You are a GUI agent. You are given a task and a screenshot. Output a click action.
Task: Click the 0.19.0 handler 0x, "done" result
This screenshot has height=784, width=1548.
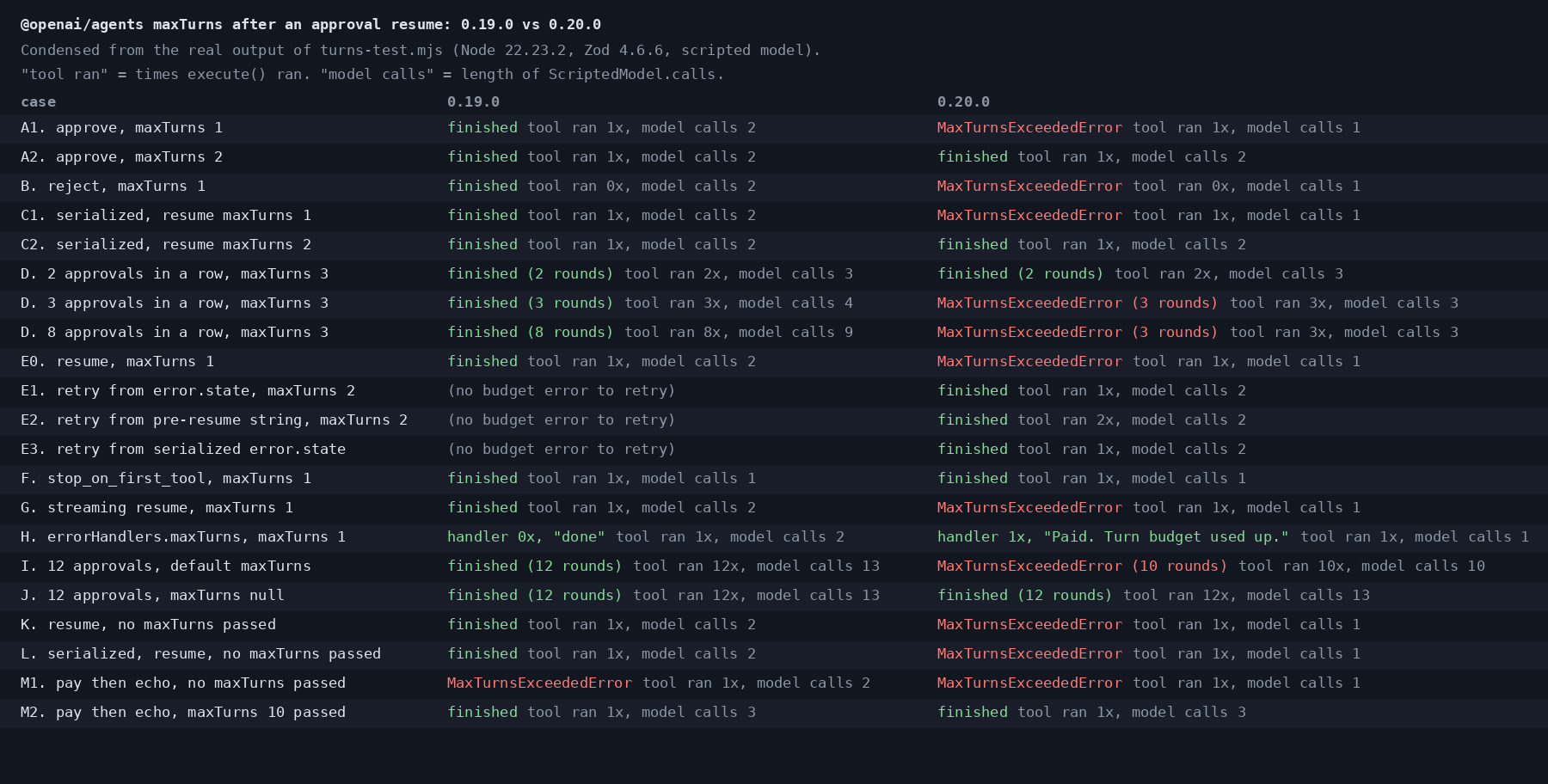point(526,536)
